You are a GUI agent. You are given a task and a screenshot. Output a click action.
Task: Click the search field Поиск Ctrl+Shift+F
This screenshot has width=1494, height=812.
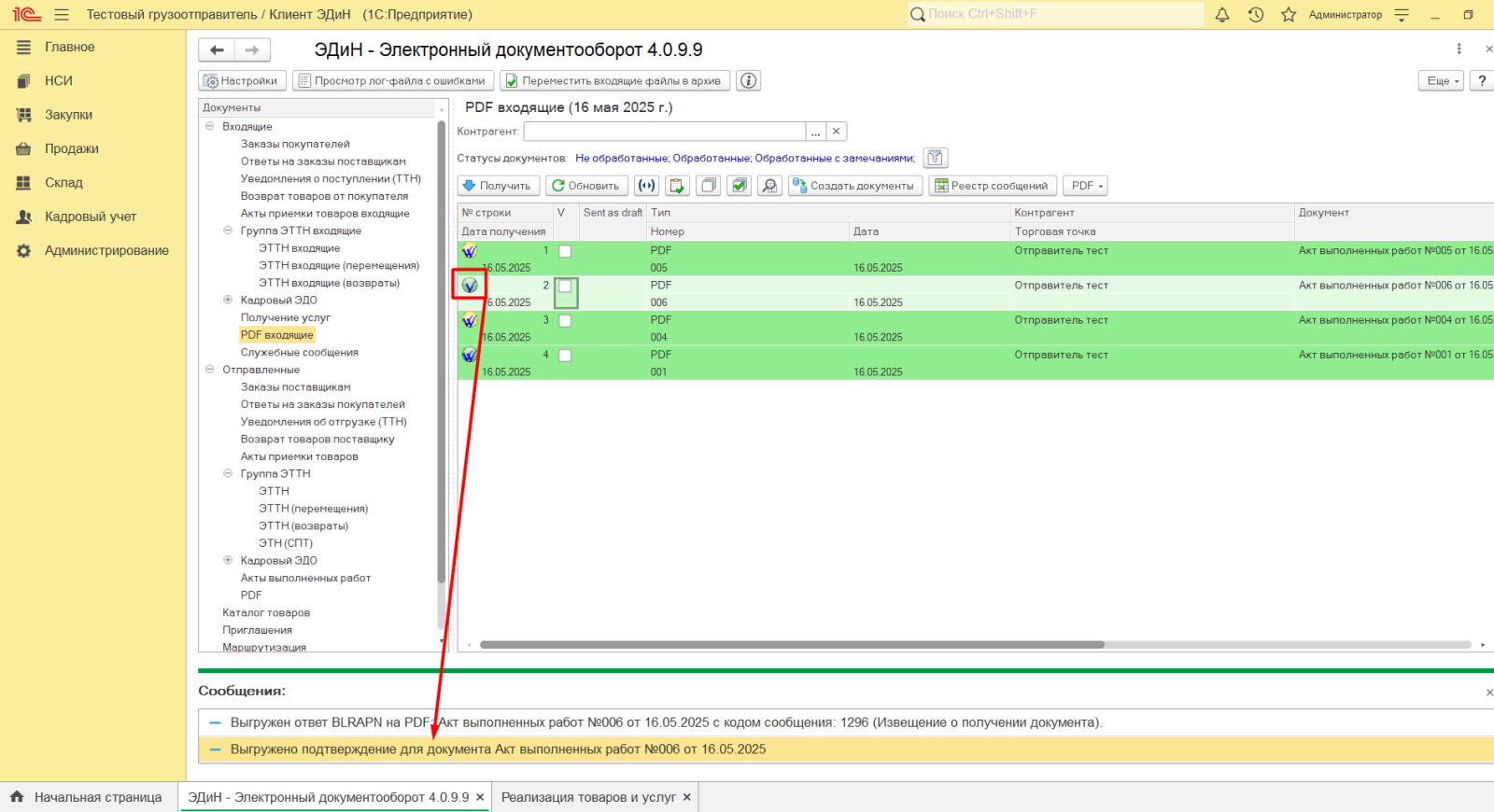point(1055,14)
